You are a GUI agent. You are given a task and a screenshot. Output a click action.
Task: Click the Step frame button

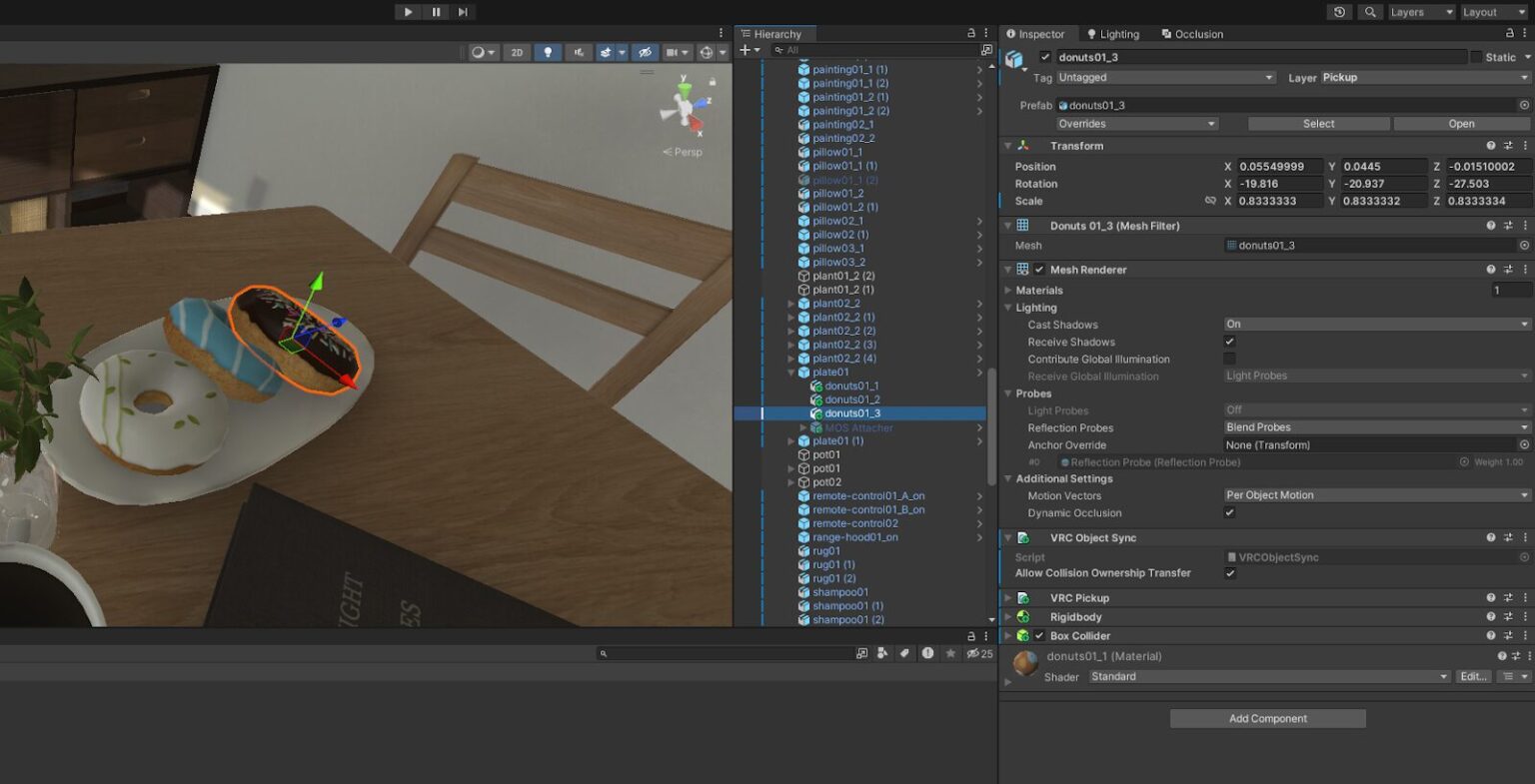click(463, 12)
